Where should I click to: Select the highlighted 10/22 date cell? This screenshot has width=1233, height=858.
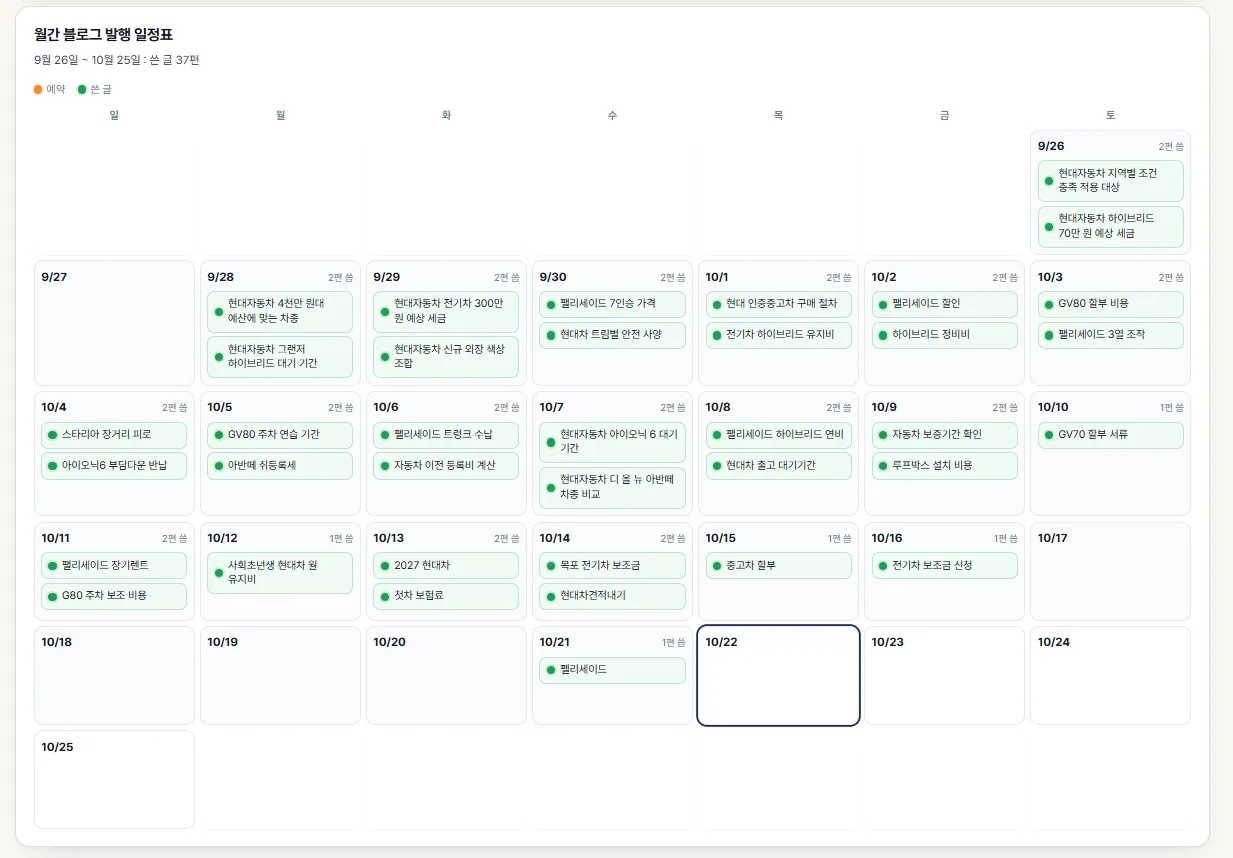pyautogui.click(x=778, y=675)
